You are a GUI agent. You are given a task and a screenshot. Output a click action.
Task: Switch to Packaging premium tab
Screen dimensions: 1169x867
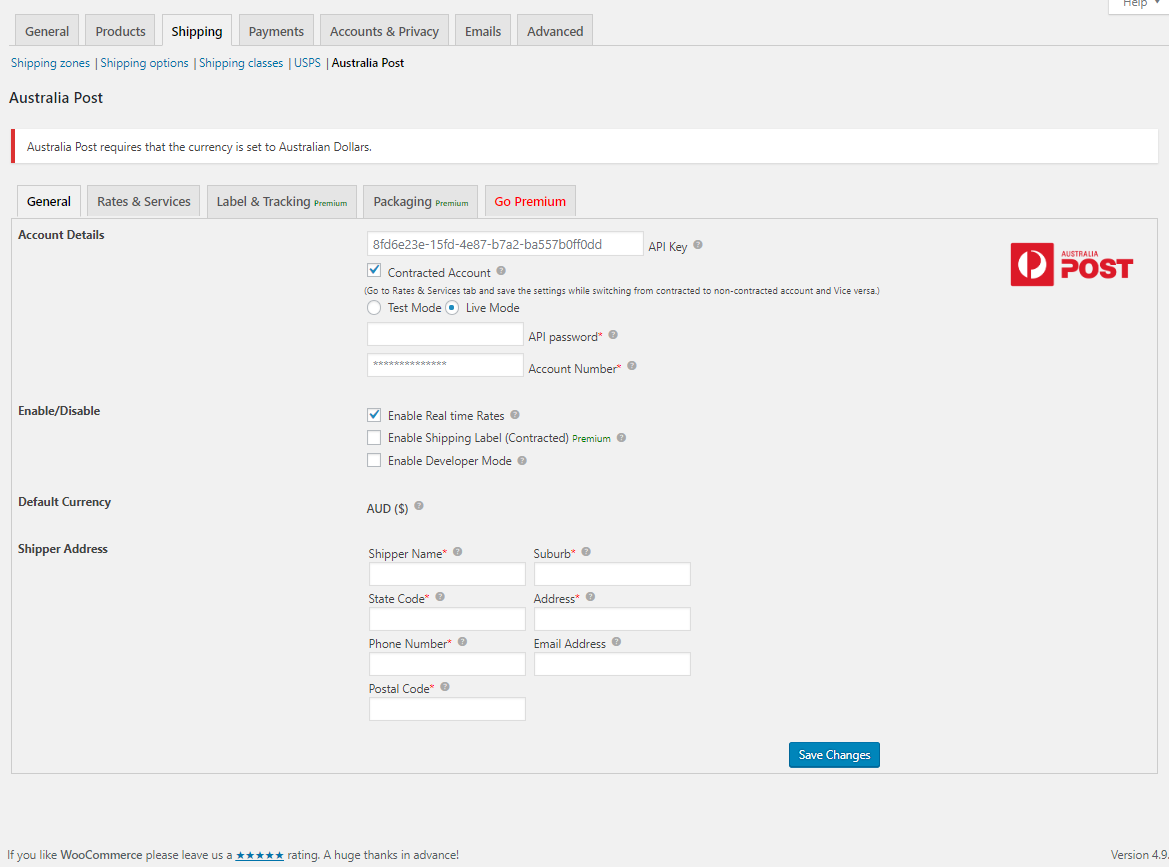420,201
